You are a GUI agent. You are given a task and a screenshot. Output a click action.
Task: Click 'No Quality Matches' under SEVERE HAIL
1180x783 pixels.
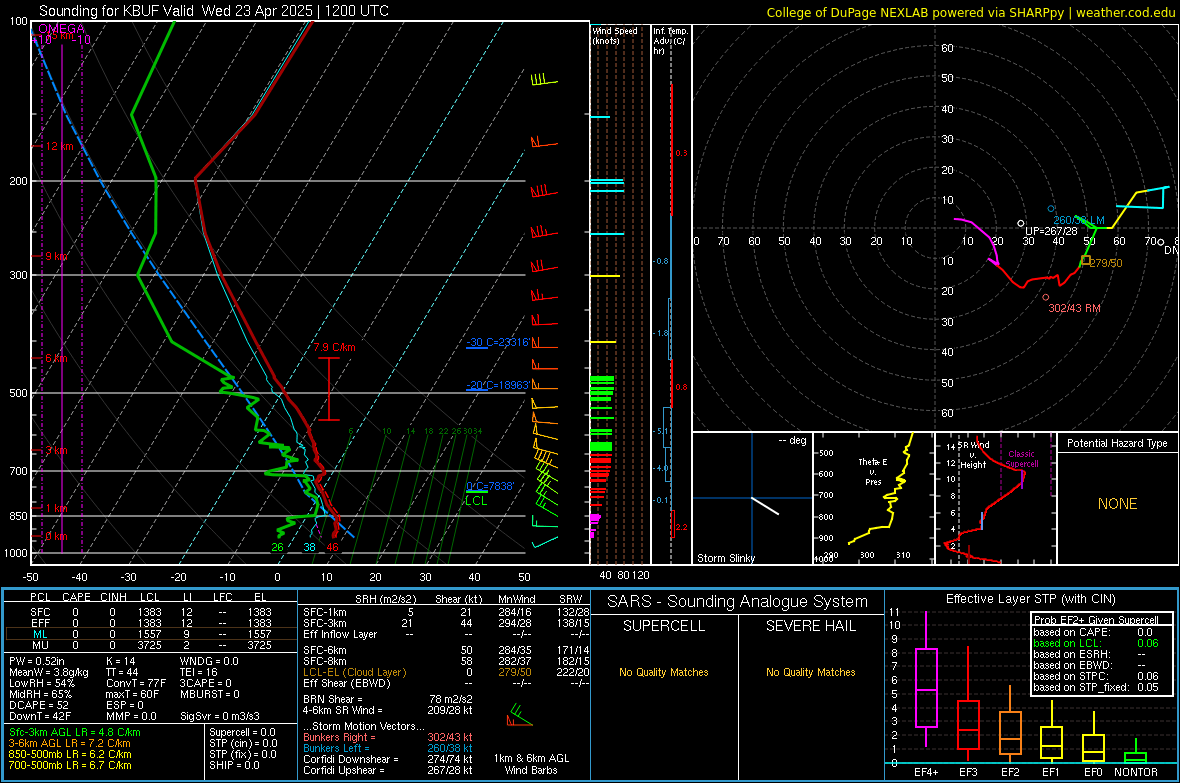[x=810, y=672]
